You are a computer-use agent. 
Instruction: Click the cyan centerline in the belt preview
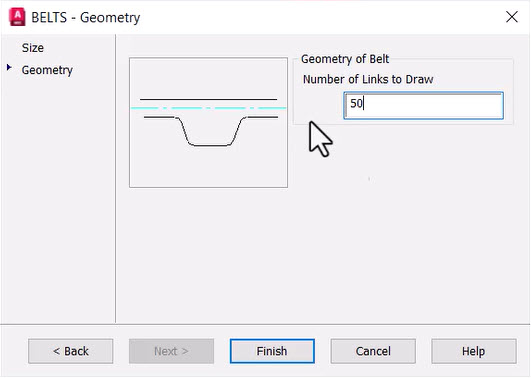click(x=208, y=108)
